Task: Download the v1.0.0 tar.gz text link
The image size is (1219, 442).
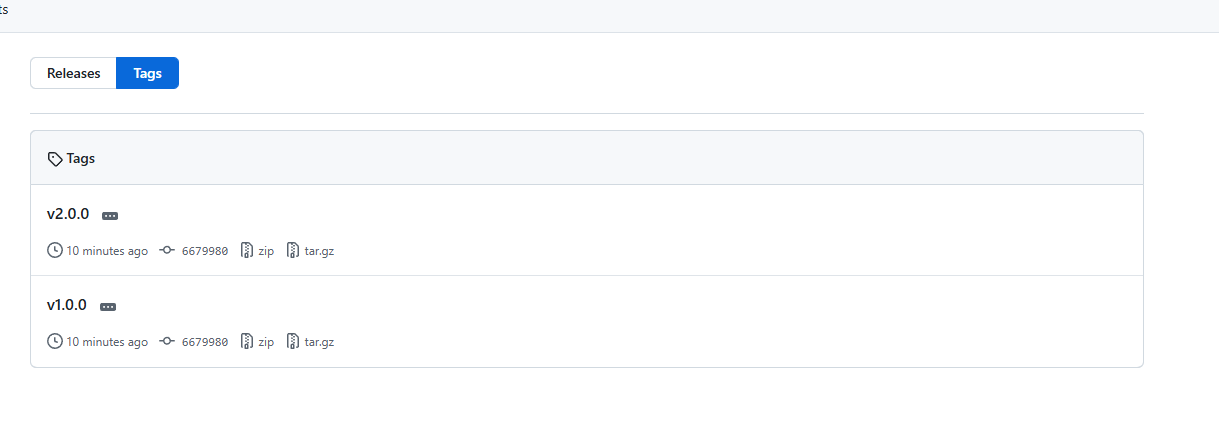Action: pos(319,342)
